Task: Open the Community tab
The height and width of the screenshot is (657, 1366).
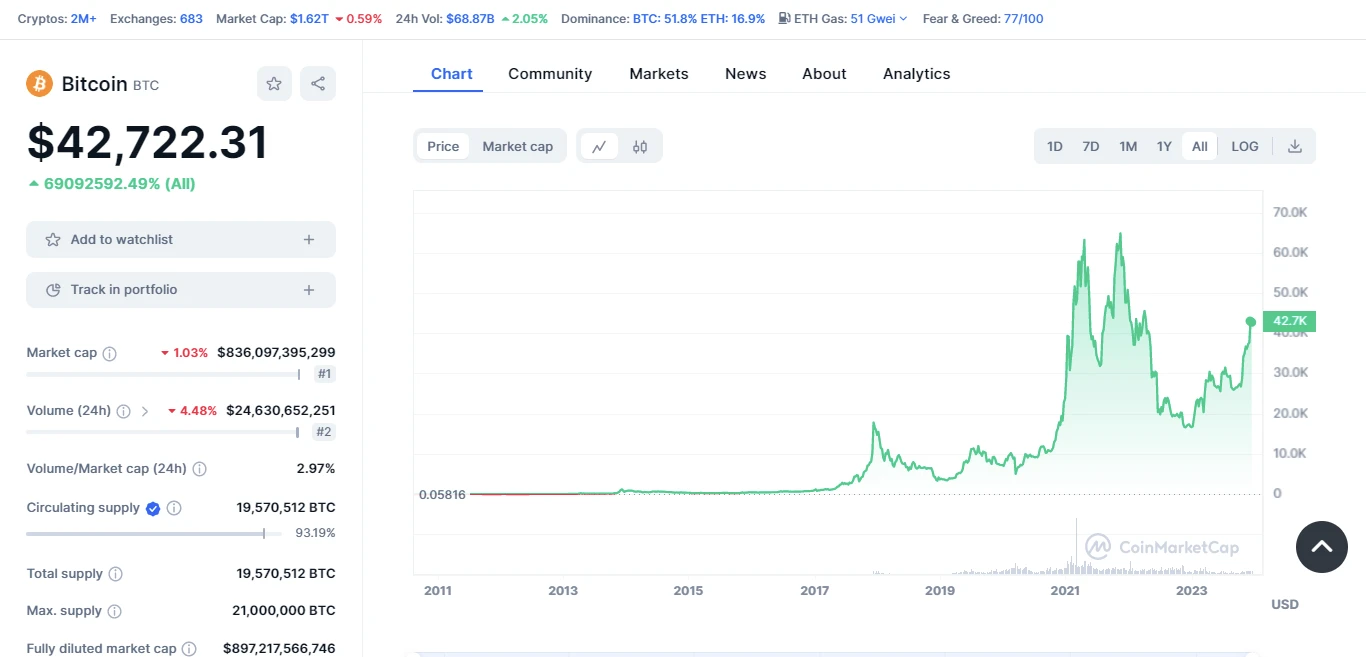Action: [x=550, y=74]
